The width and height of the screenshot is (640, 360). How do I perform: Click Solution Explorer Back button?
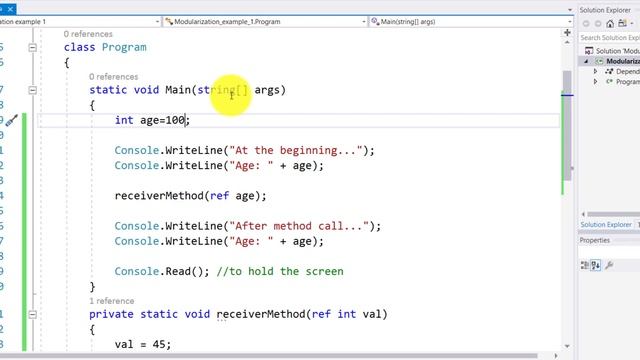(586, 24)
